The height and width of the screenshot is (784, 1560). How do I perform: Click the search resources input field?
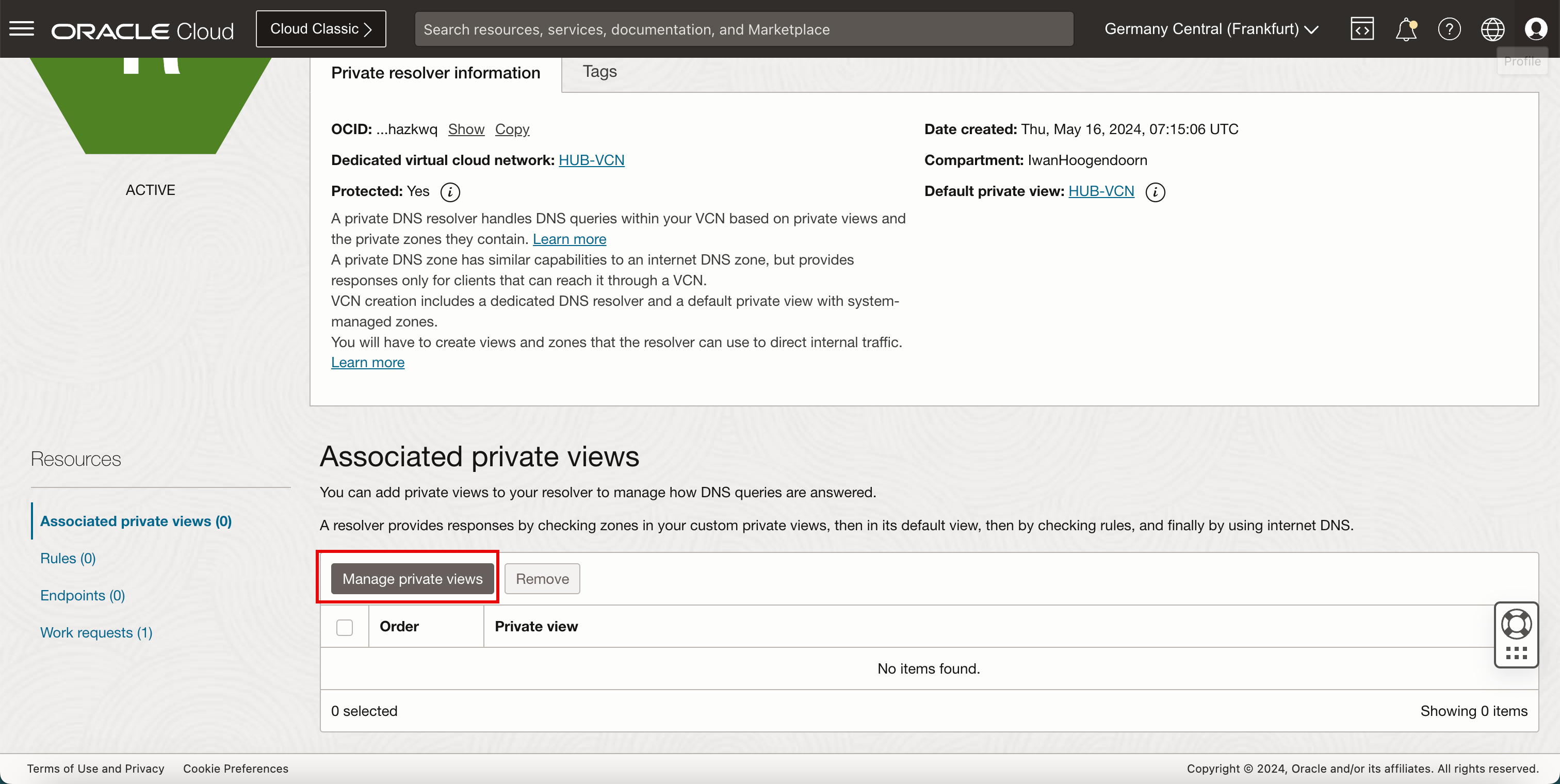(744, 29)
